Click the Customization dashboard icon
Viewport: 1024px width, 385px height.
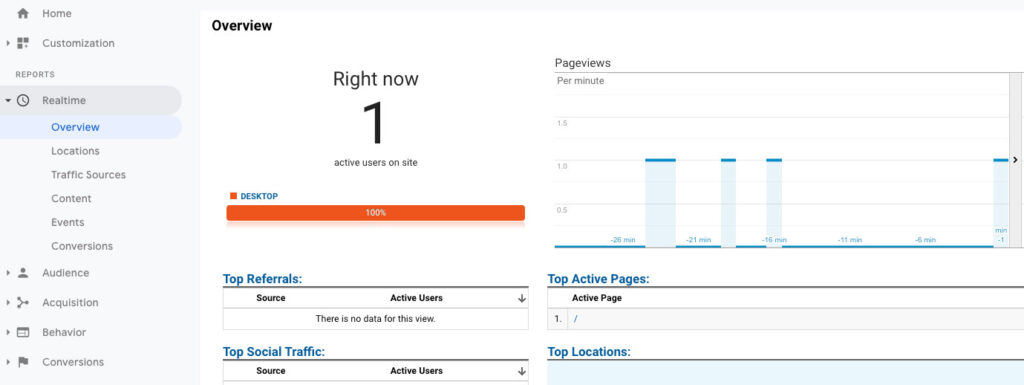coord(23,43)
